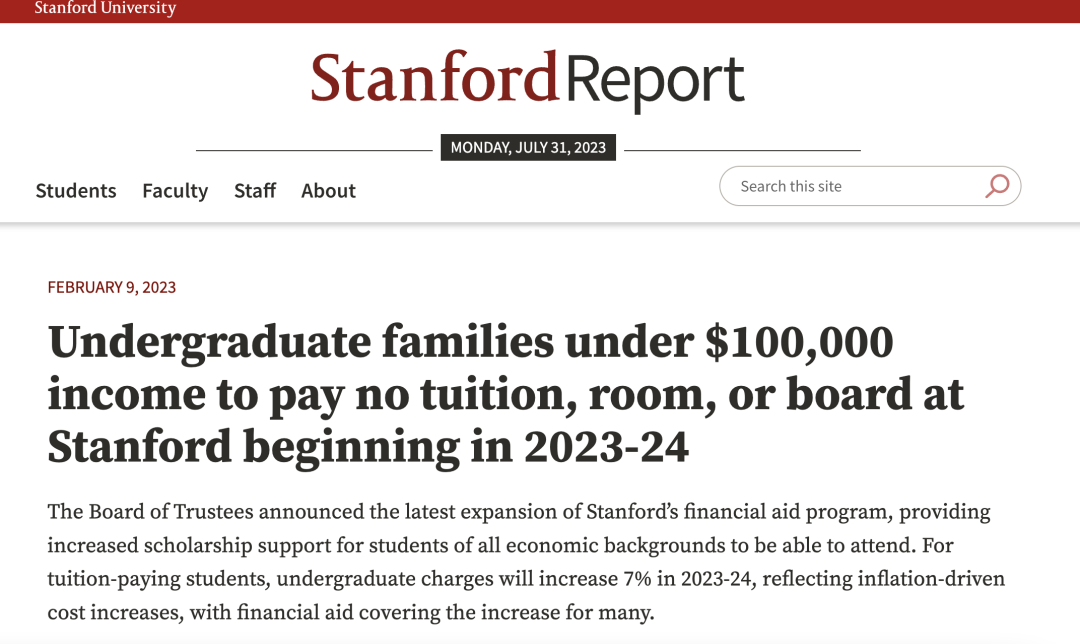The image size is (1080, 644).
Task: Click the horizontal rule left of the date badge
Action: point(314,149)
